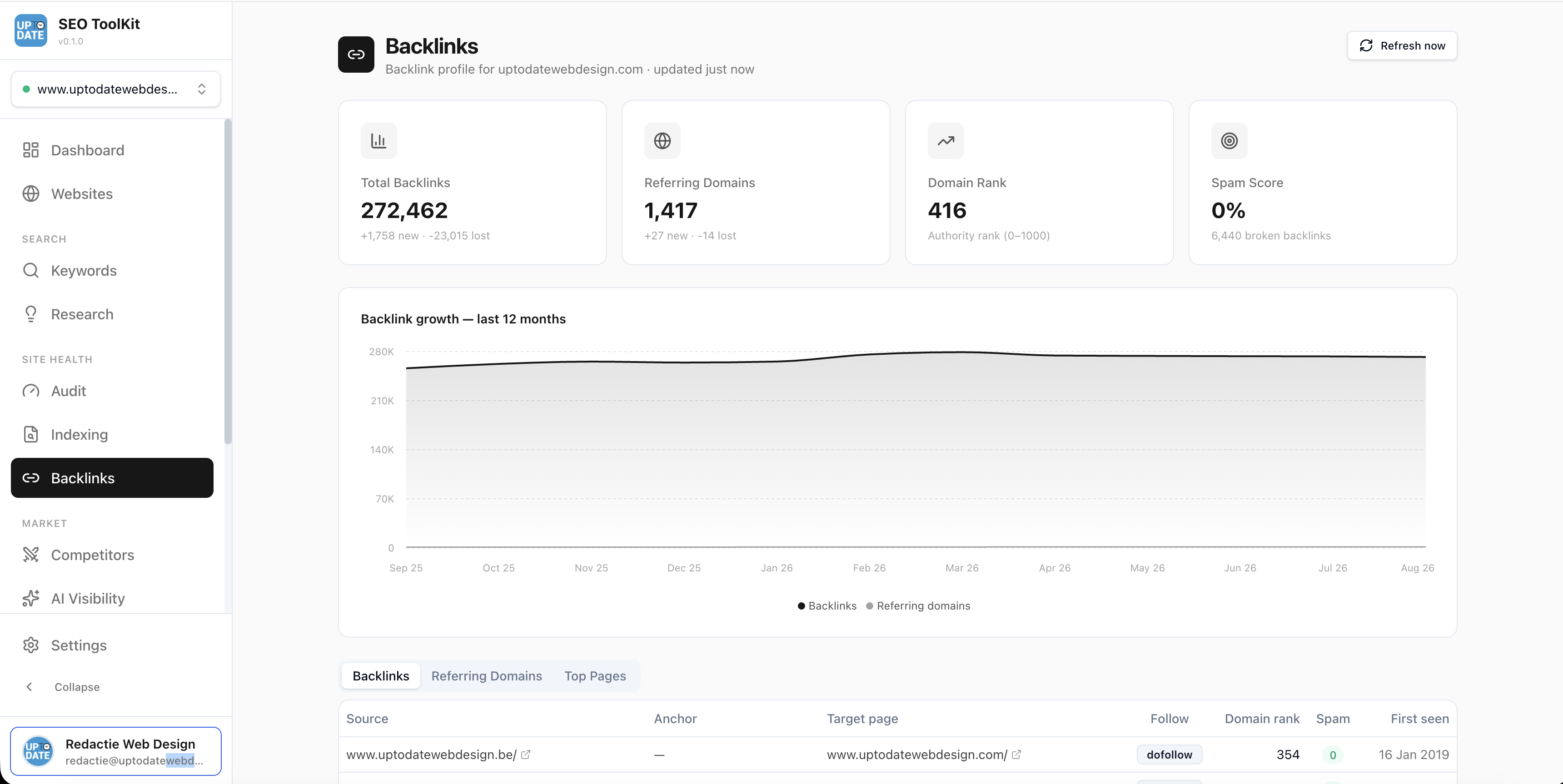
Task: Click the Domain Rank trending-up icon
Action: pyautogui.click(x=946, y=141)
